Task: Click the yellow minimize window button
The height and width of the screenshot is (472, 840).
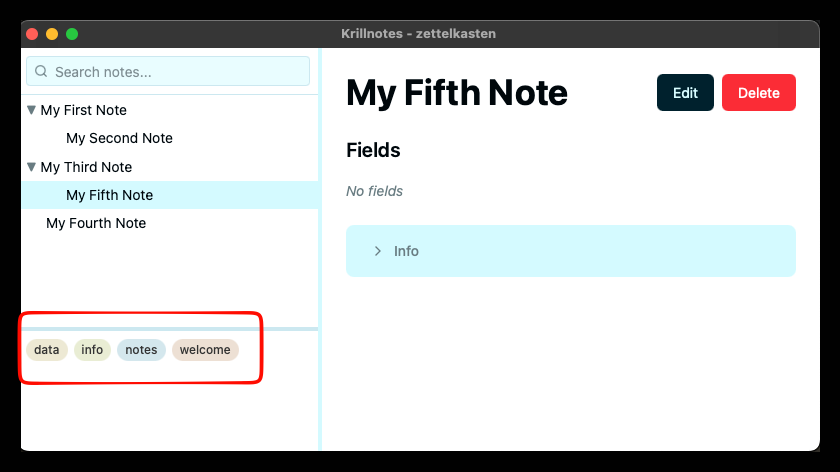Action: [52, 34]
